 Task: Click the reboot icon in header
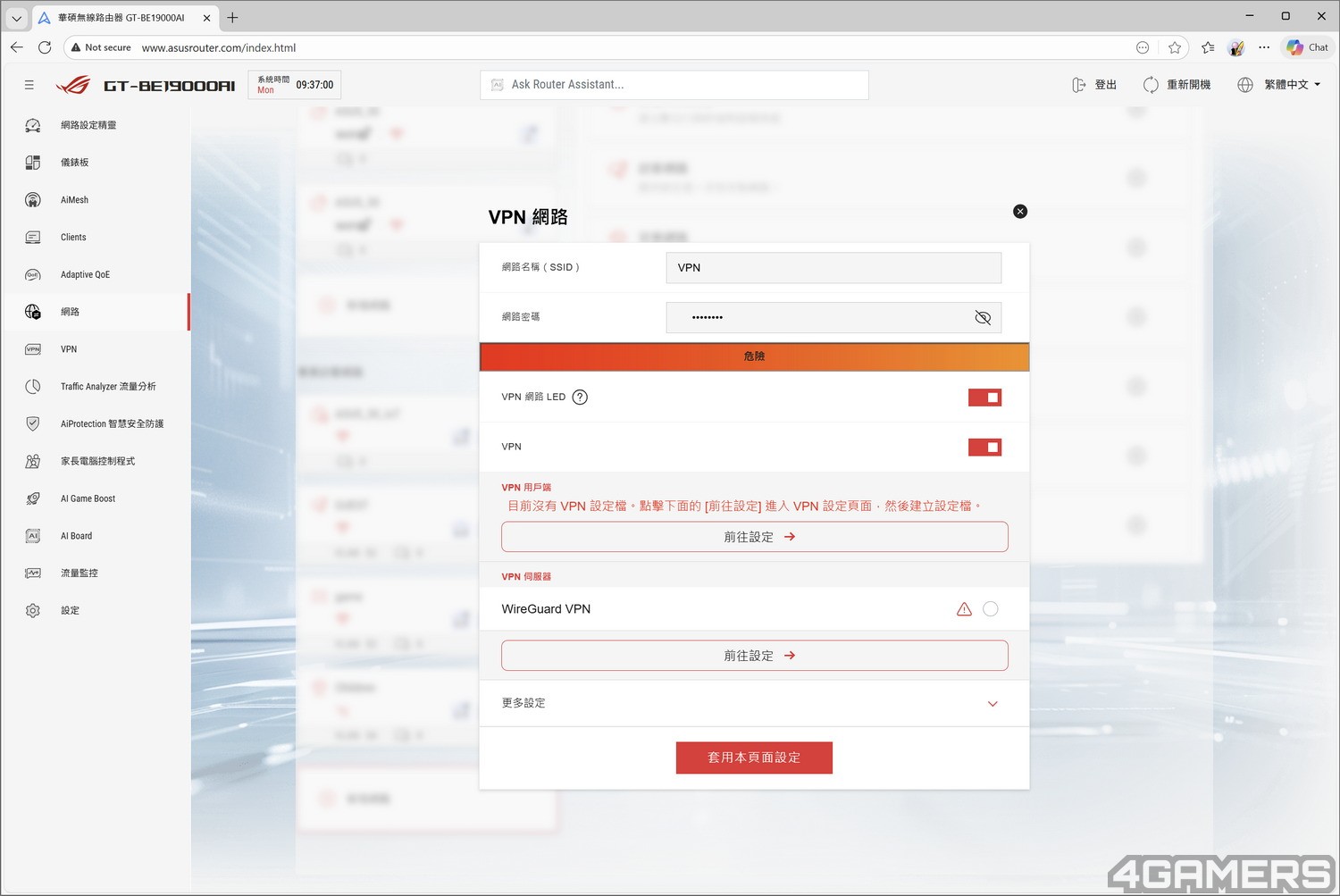[x=1151, y=85]
